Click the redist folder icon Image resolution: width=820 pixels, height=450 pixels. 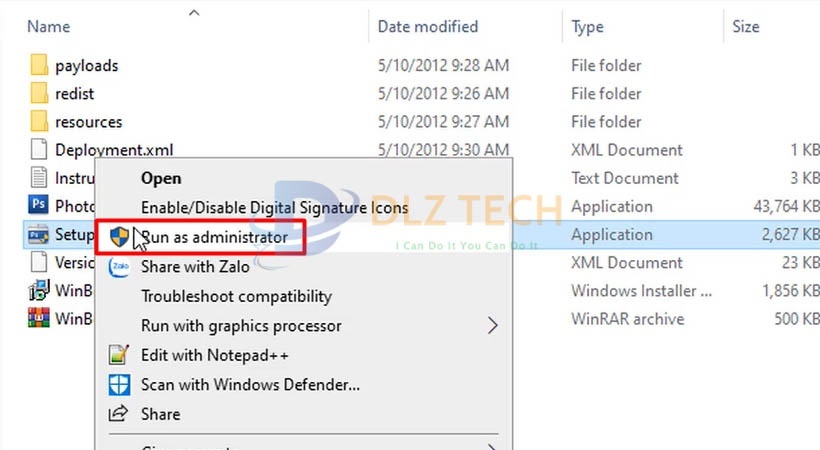[39, 94]
